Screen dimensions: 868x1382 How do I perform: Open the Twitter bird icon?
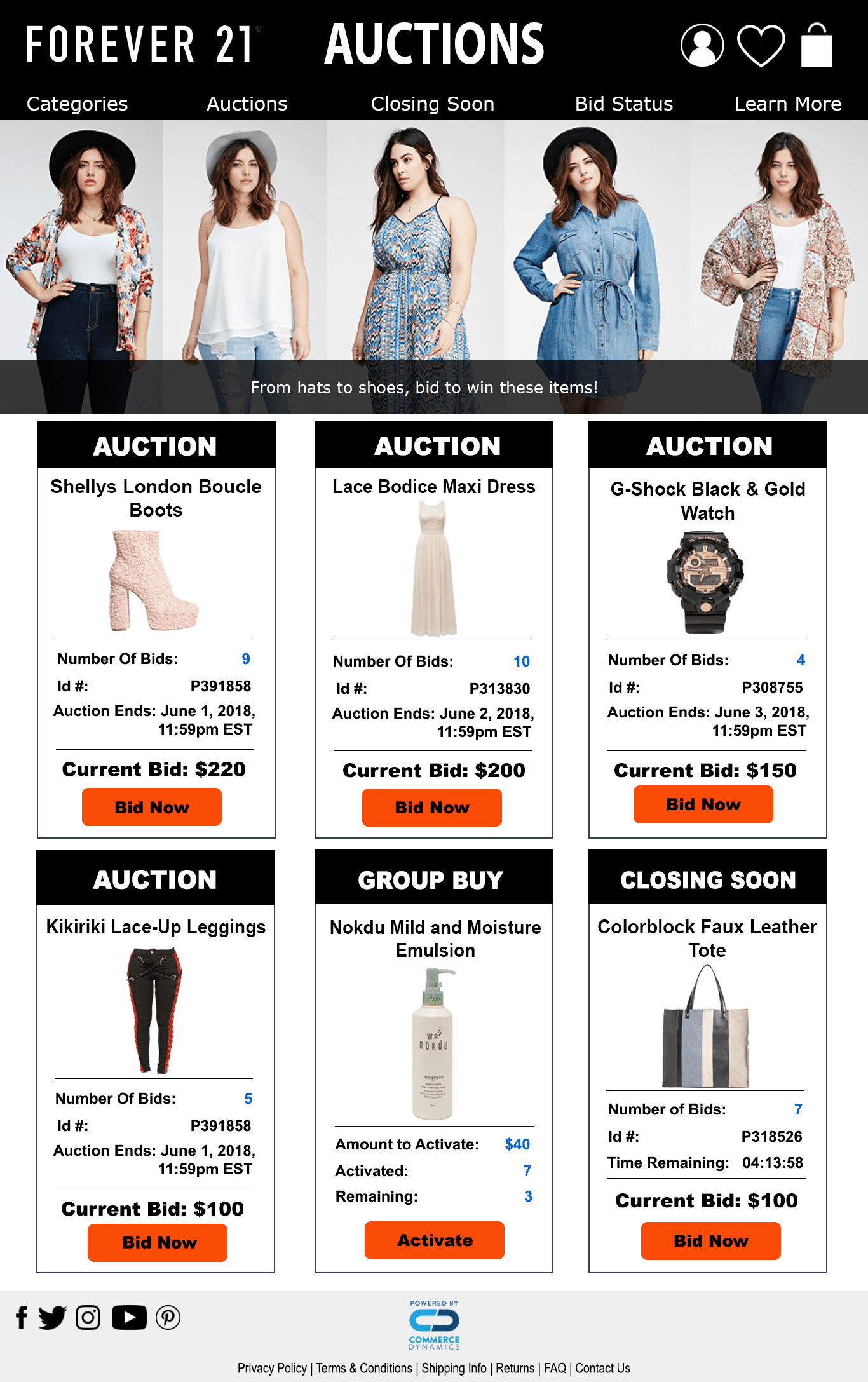pos(52,1317)
